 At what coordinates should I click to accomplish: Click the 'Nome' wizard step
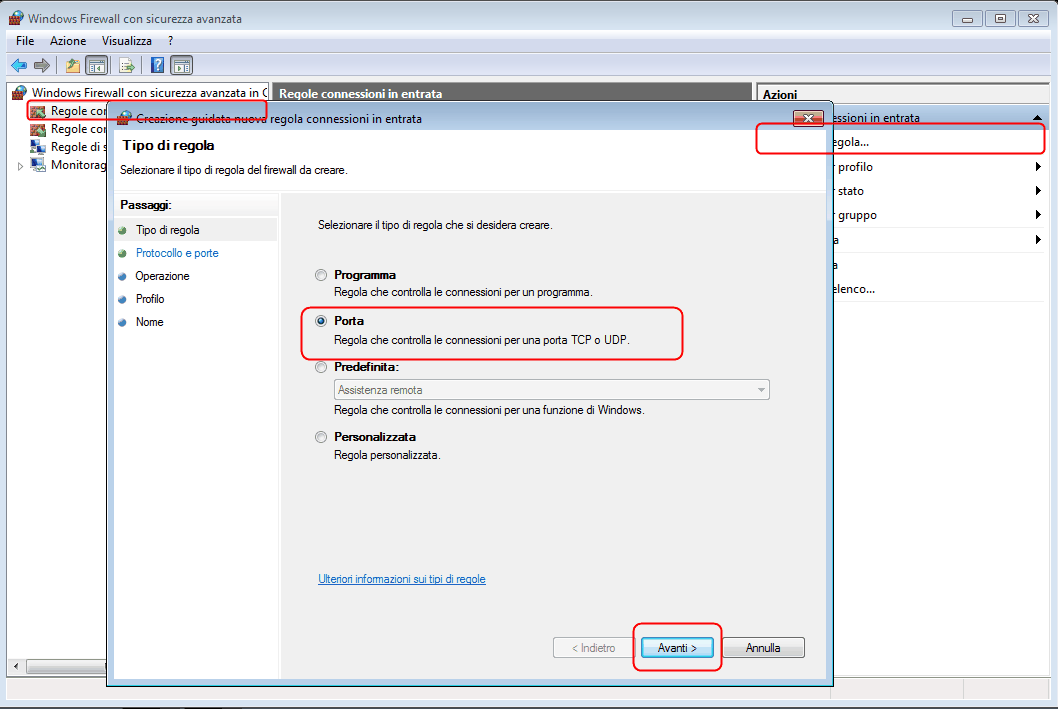click(149, 322)
